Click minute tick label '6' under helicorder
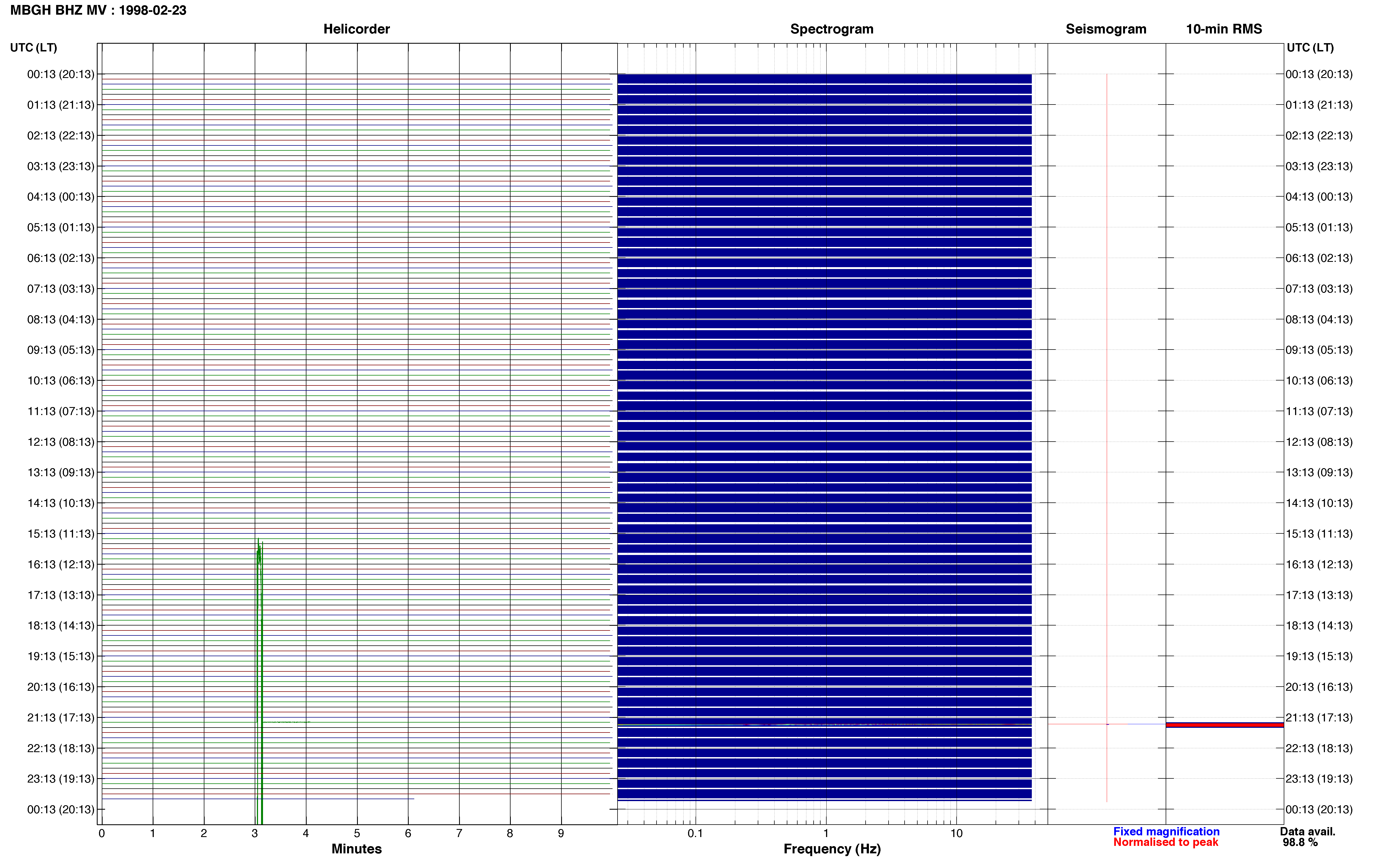Viewport: 1388px width, 868px height. click(x=408, y=833)
